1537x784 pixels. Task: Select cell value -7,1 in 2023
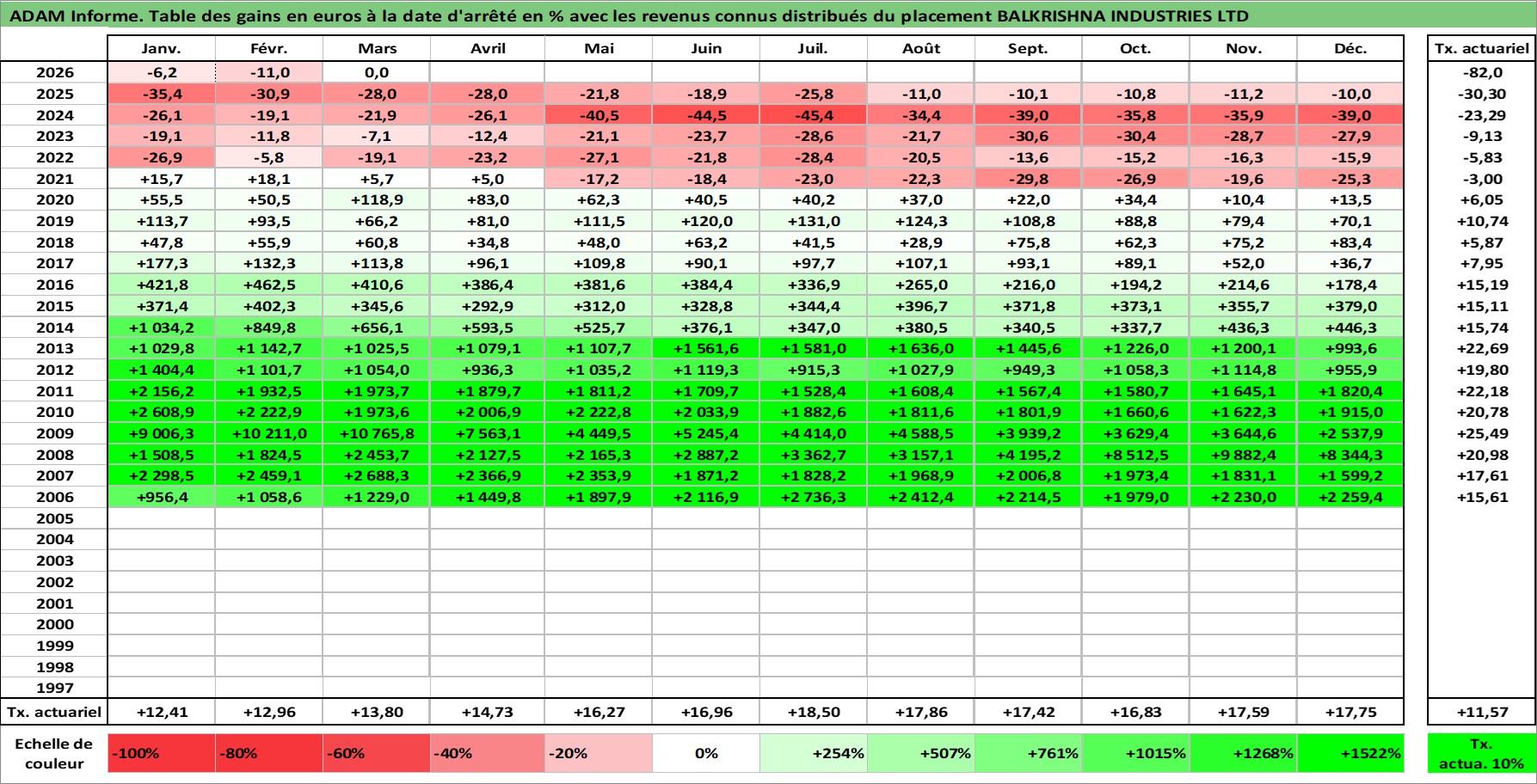click(x=377, y=136)
